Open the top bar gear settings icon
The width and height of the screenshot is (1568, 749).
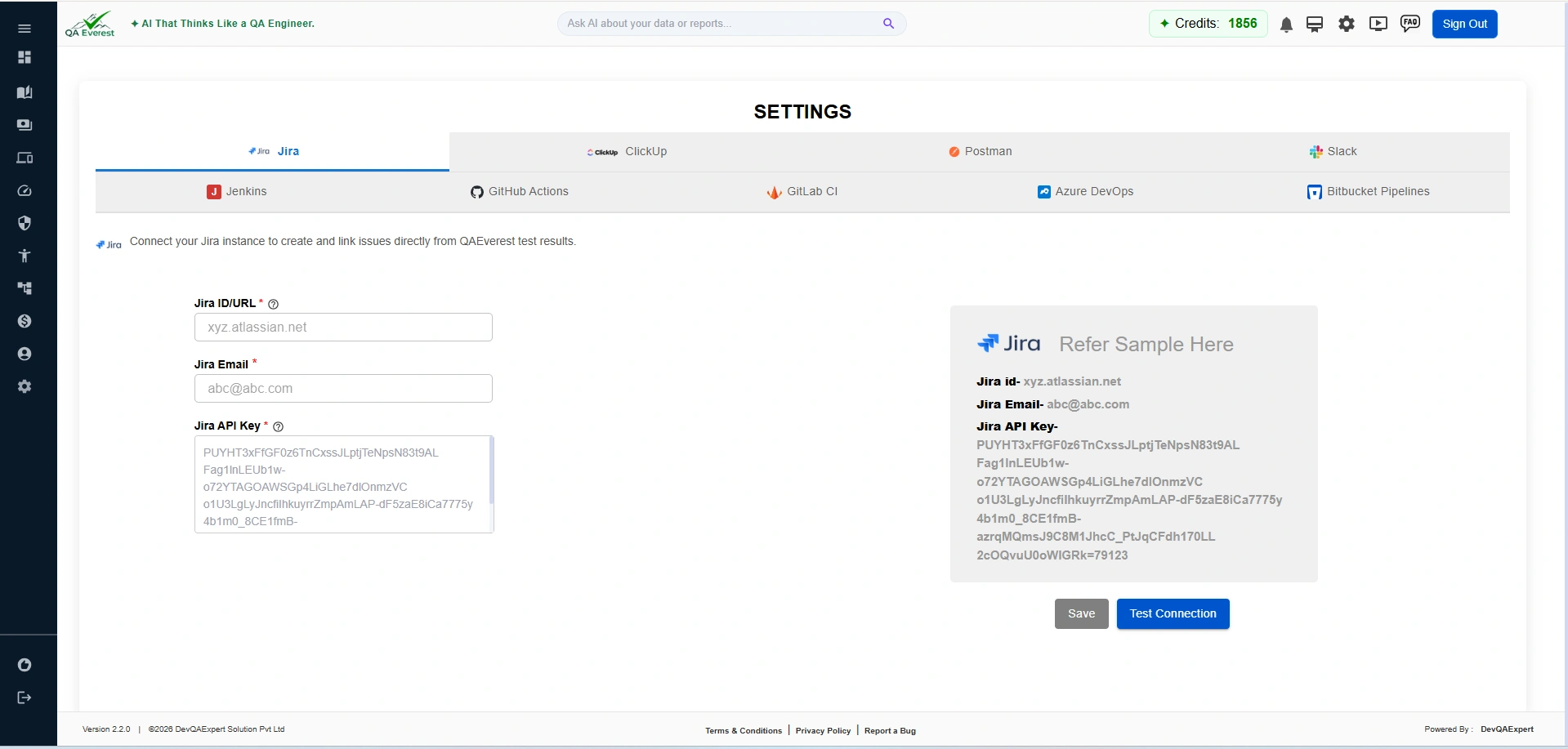click(1347, 24)
